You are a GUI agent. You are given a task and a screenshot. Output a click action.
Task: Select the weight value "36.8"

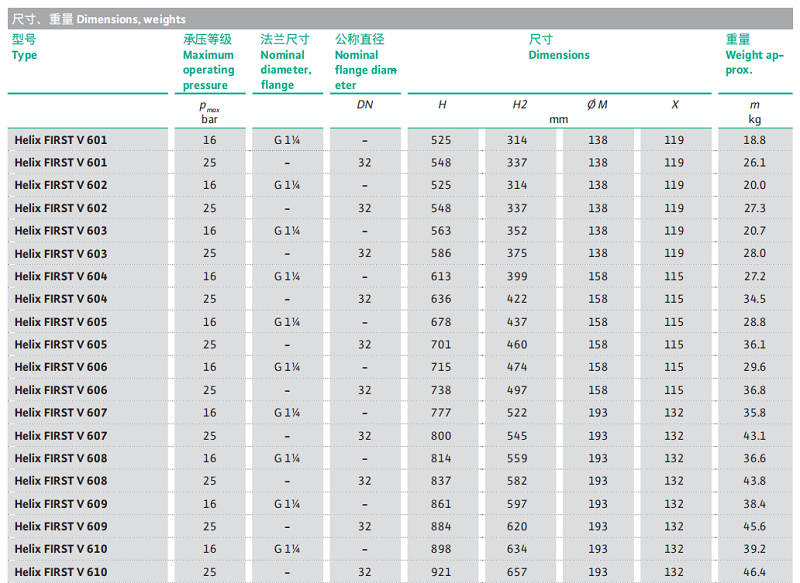coord(755,390)
